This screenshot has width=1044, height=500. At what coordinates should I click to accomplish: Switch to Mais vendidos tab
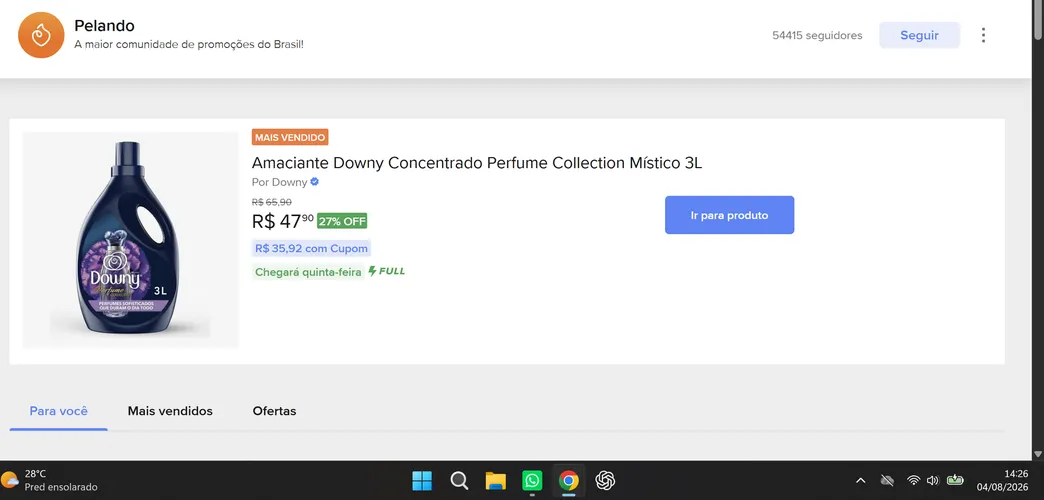(170, 411)
